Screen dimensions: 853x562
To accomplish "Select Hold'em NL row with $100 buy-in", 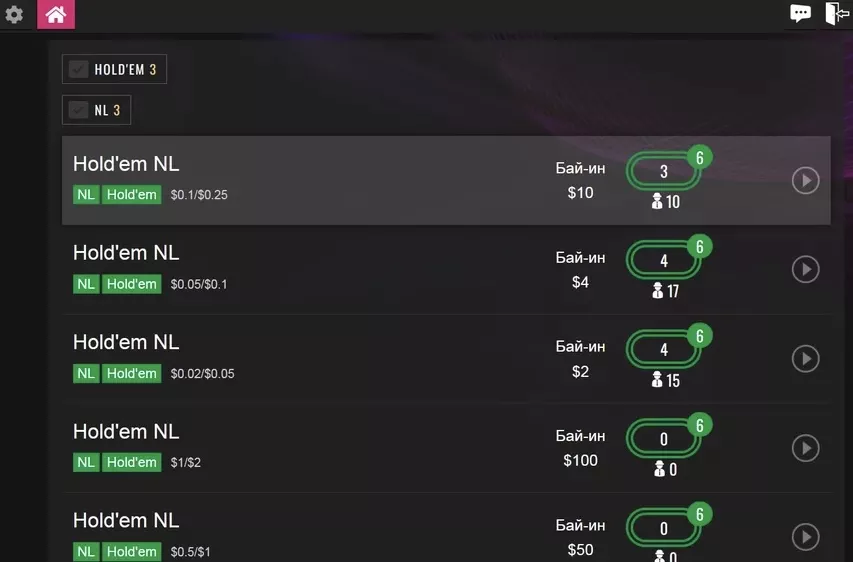I will point(446,448).
